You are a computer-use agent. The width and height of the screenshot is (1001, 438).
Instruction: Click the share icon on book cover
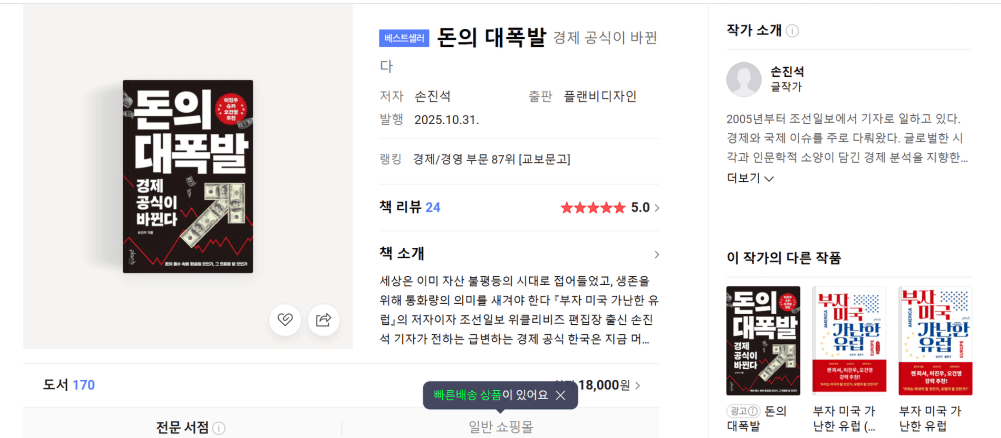[324, 320]
